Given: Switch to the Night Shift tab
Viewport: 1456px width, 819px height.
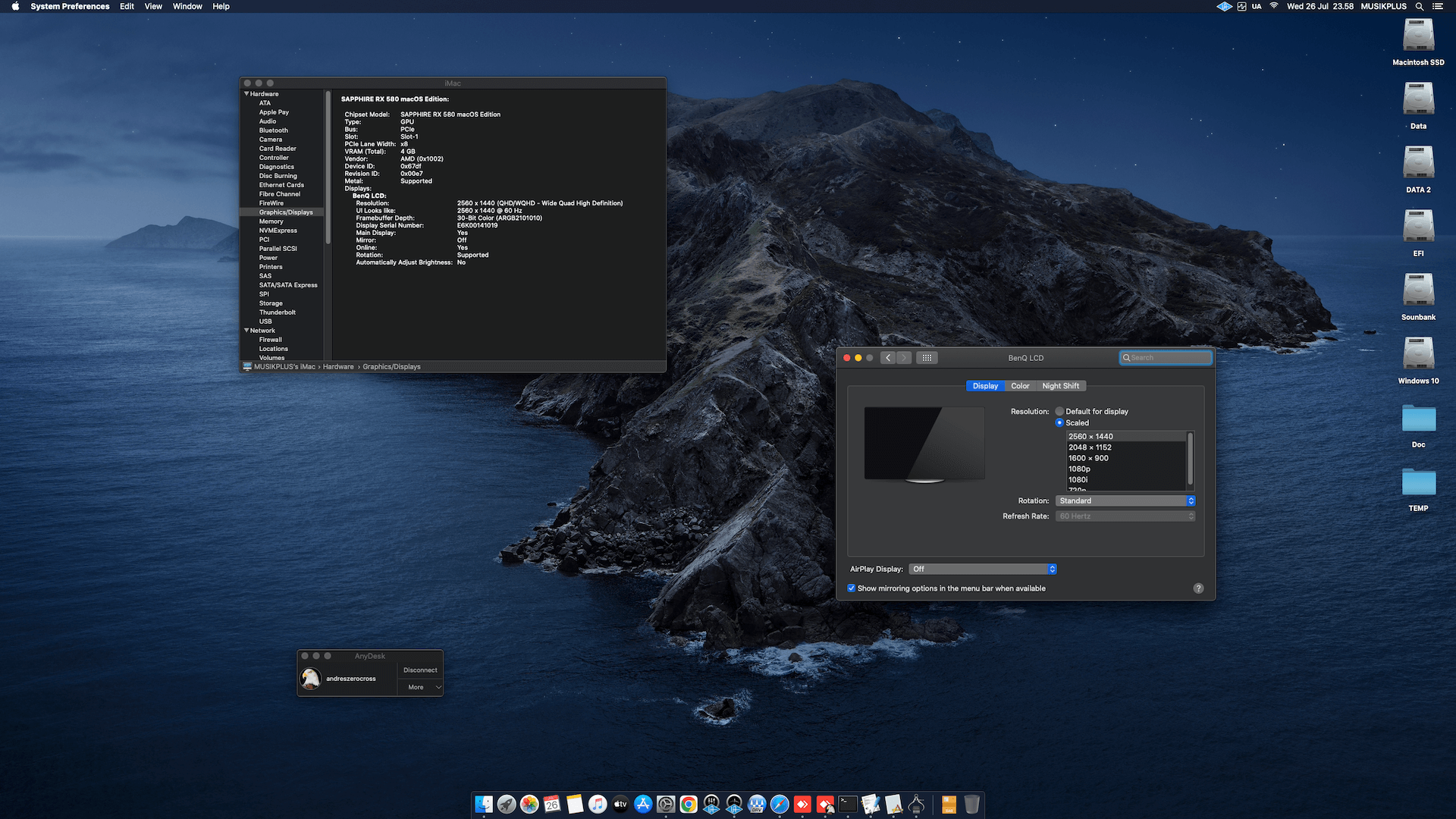Looking at the screenshot, I should coord(1060,386).
